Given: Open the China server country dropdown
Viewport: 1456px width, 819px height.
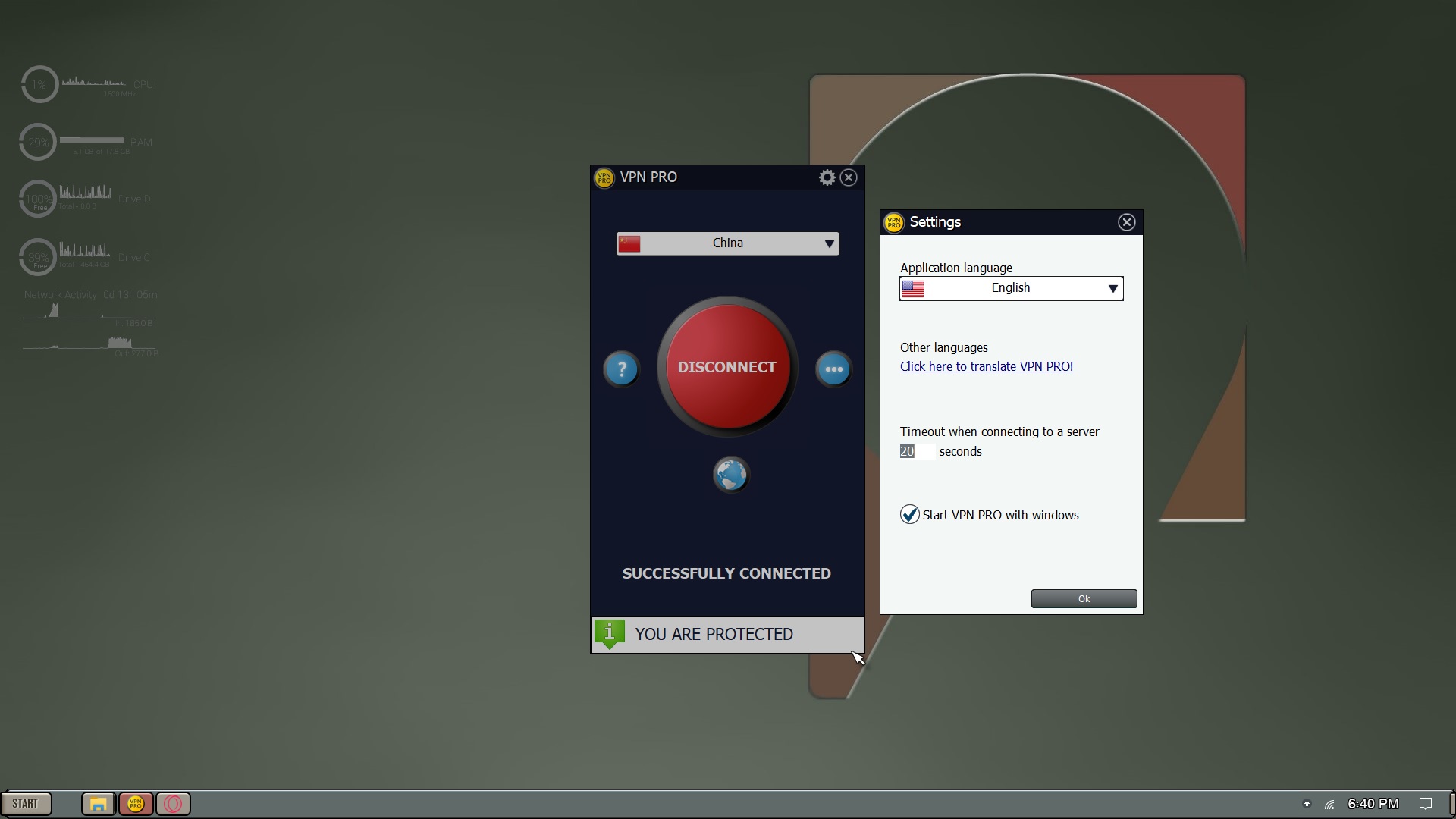Looking at the screenshot, I should tap(727, 243).
